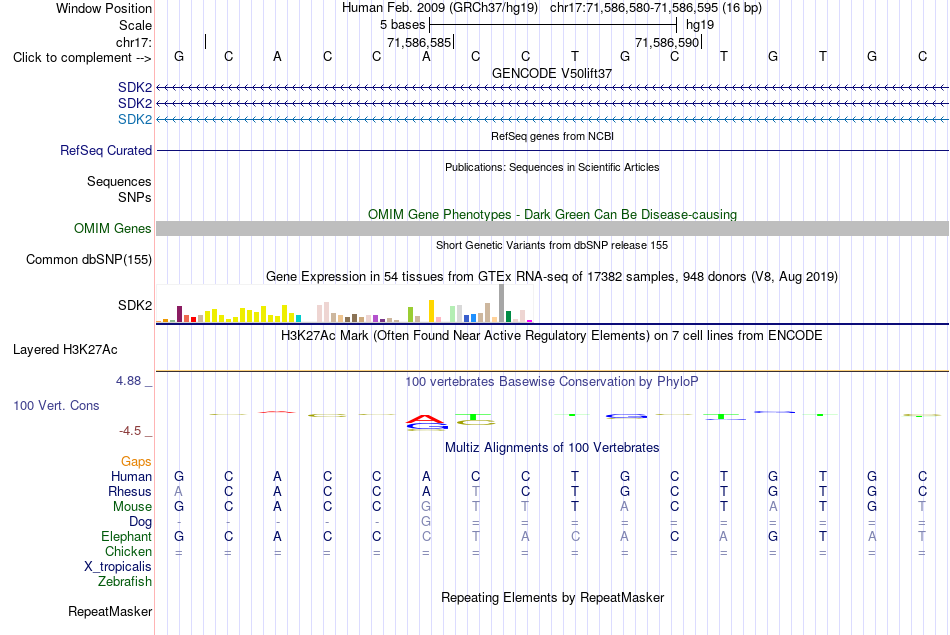Screen dimensions: 950x635
Task: Click the large red 'A' in PhyloP logo
Action: click(x=426, y=419)
